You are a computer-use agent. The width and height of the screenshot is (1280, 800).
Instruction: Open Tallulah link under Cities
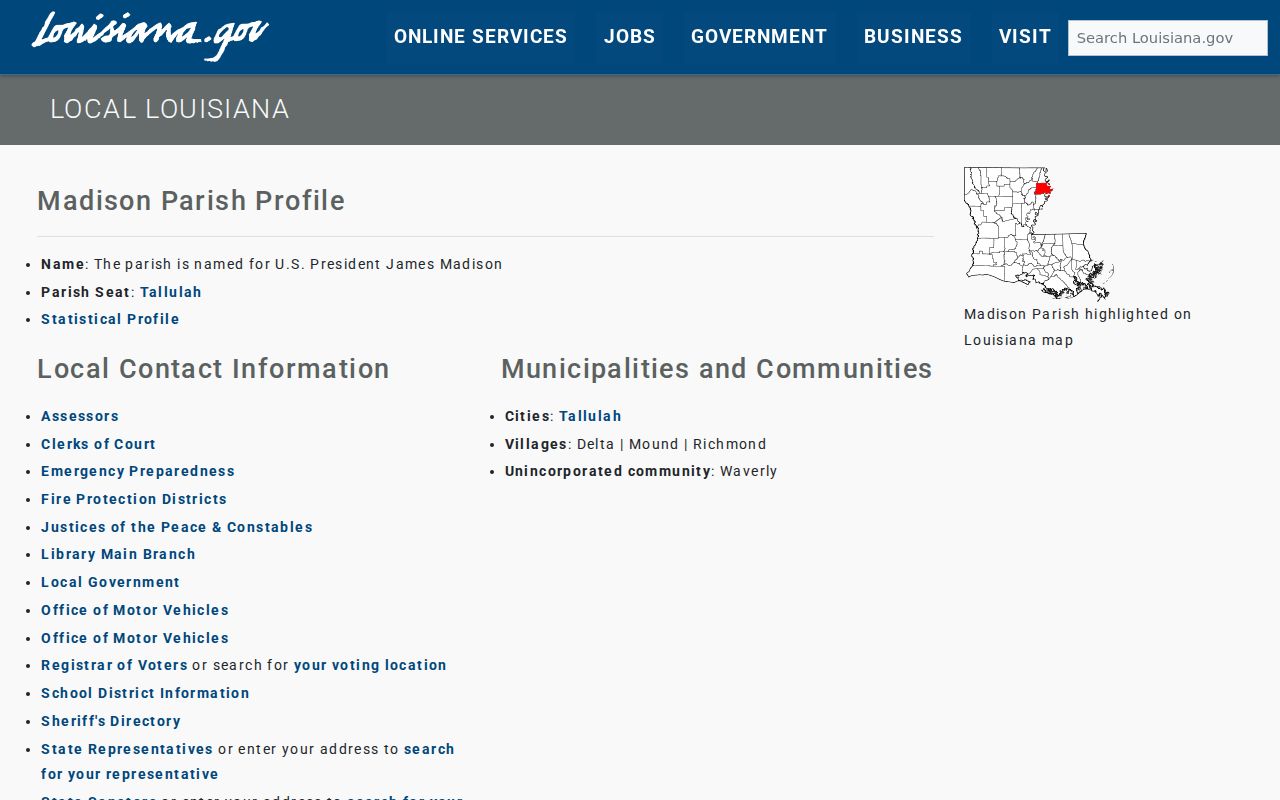pyautogui.click(x=590, y=416)
